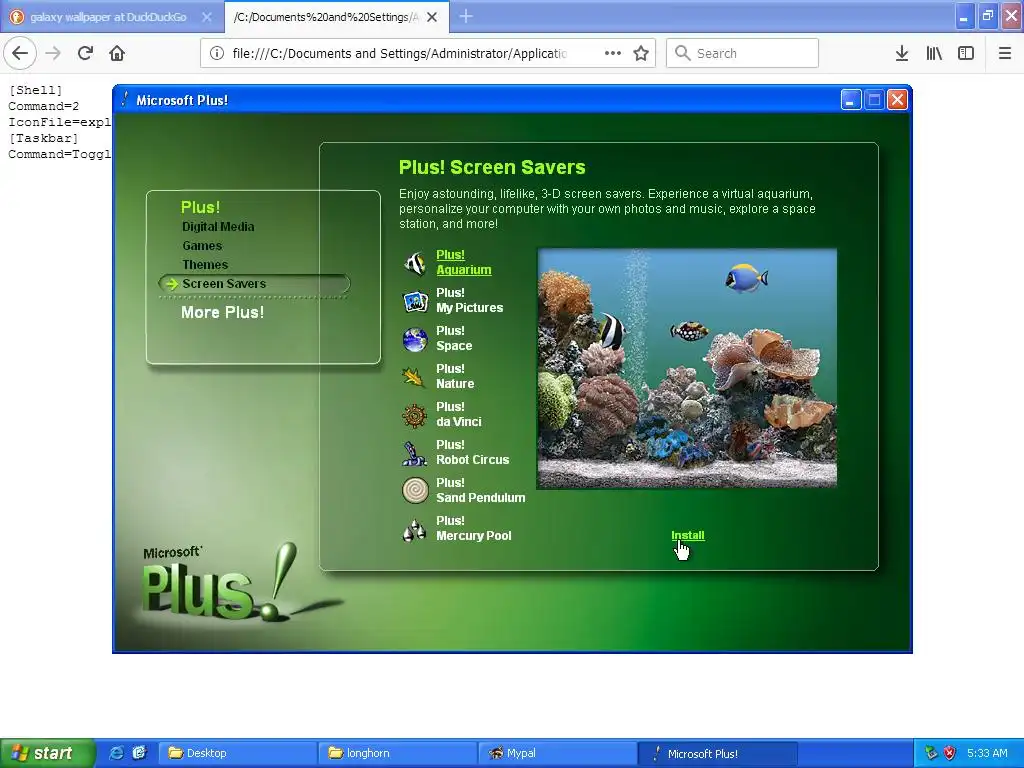Click the browser Search field
This screenshot has height=768, width=1024.
(743, 53)
